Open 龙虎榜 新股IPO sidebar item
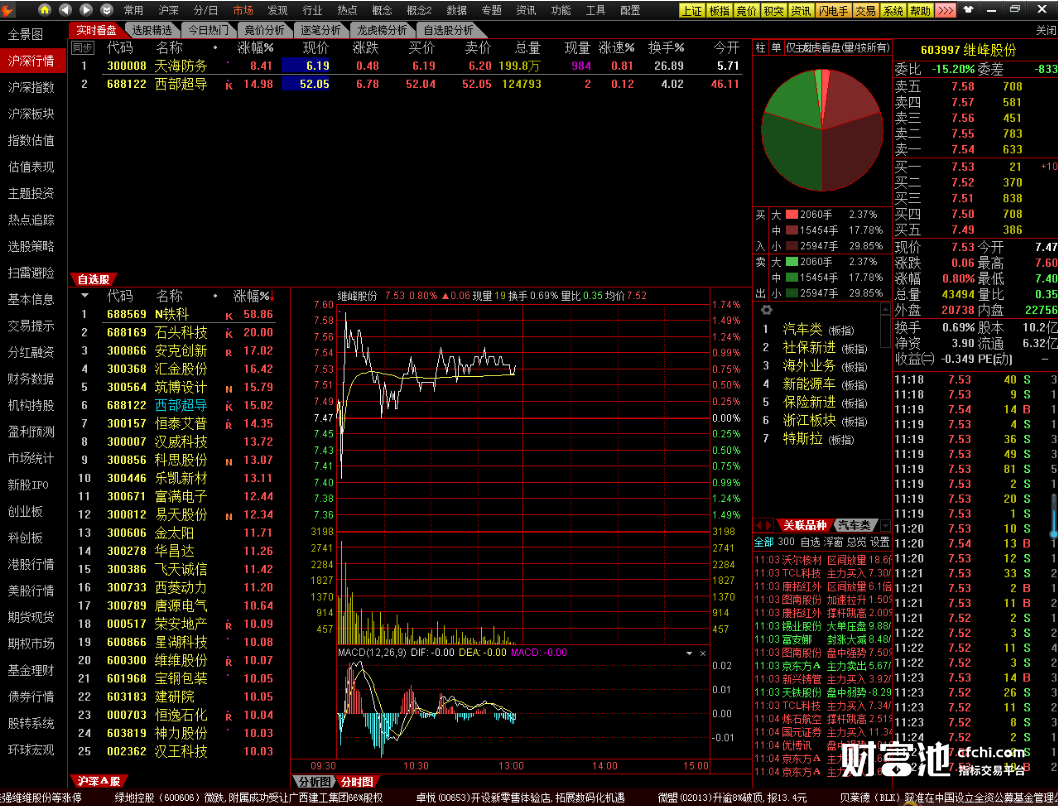The width and height of the screenshot is (1058, 806). [28, 485]
